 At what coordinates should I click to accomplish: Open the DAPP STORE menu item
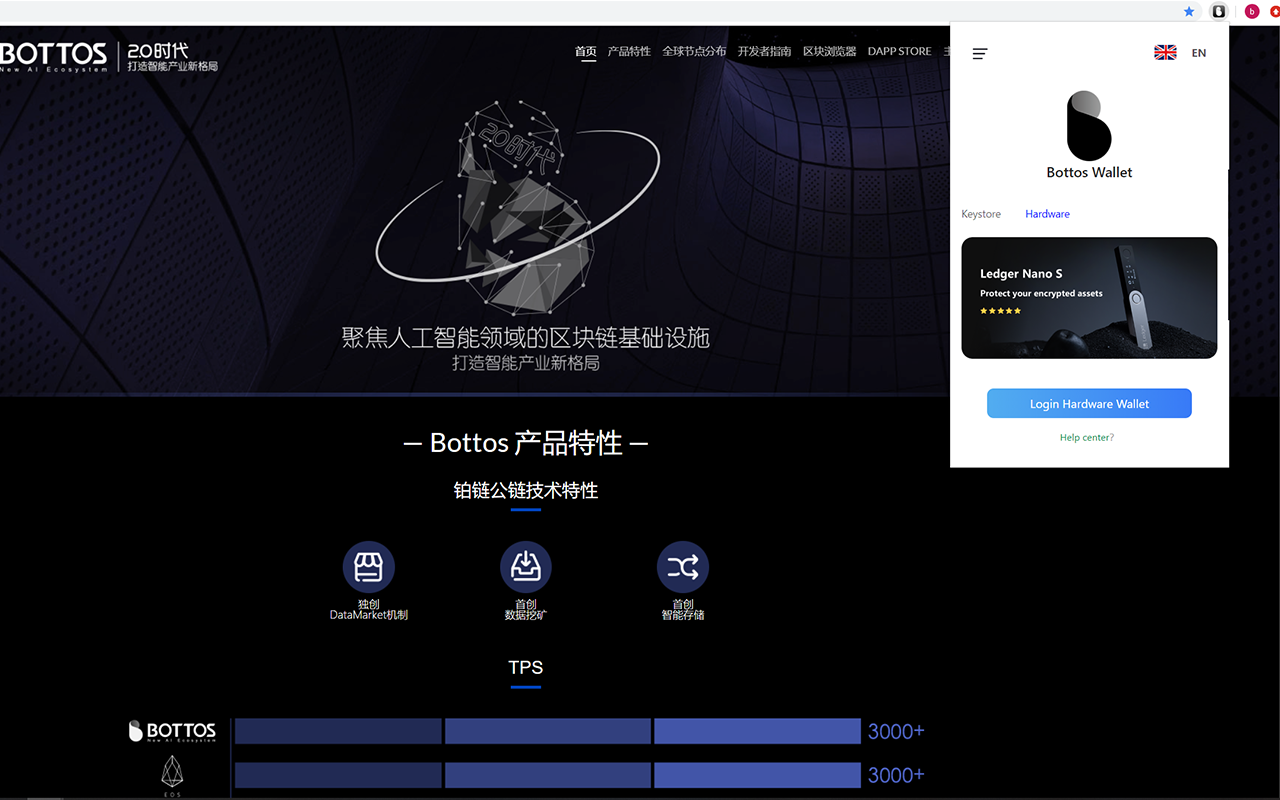coord(899,51)
